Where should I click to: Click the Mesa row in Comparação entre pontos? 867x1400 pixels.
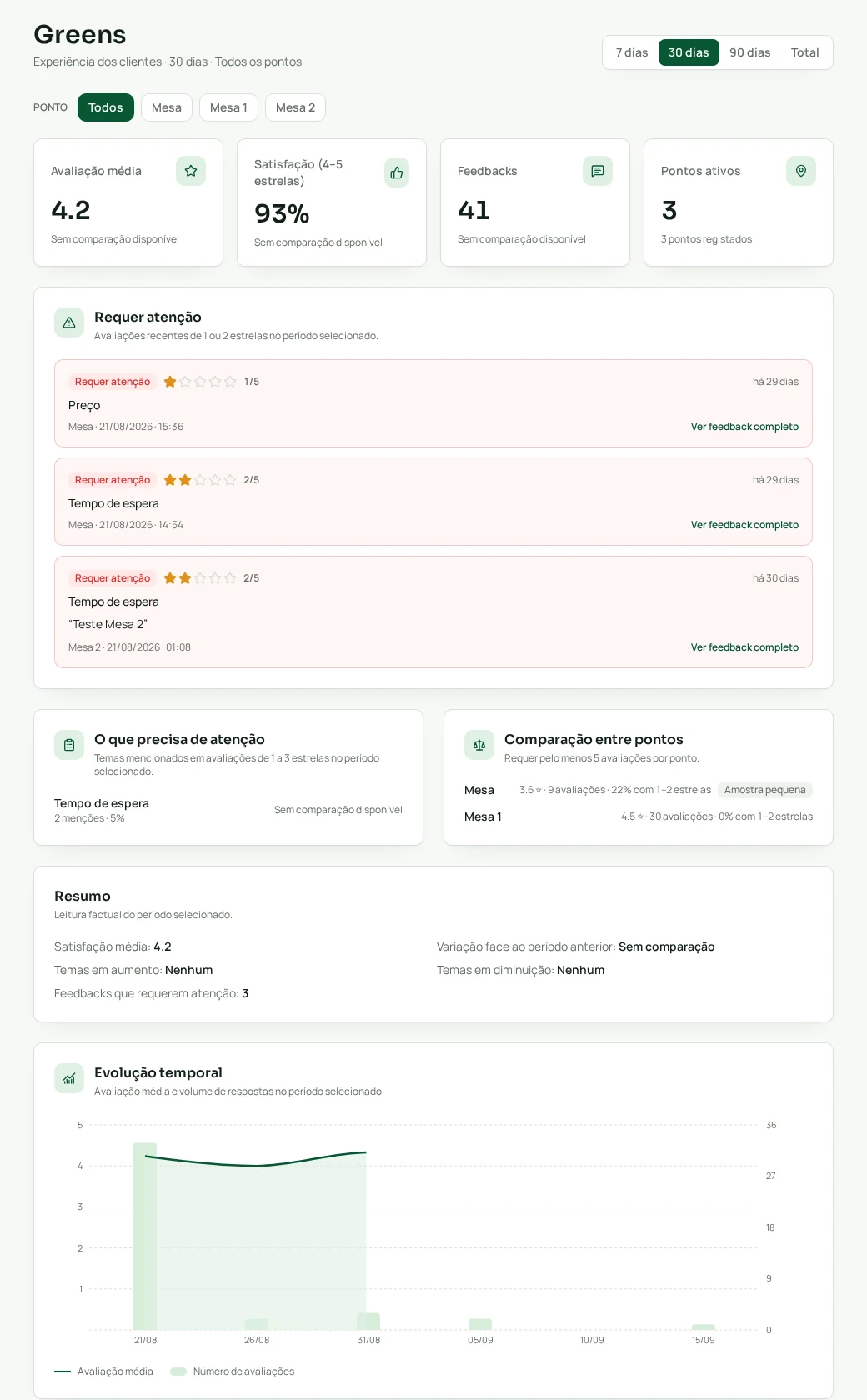tap(639, 790)
